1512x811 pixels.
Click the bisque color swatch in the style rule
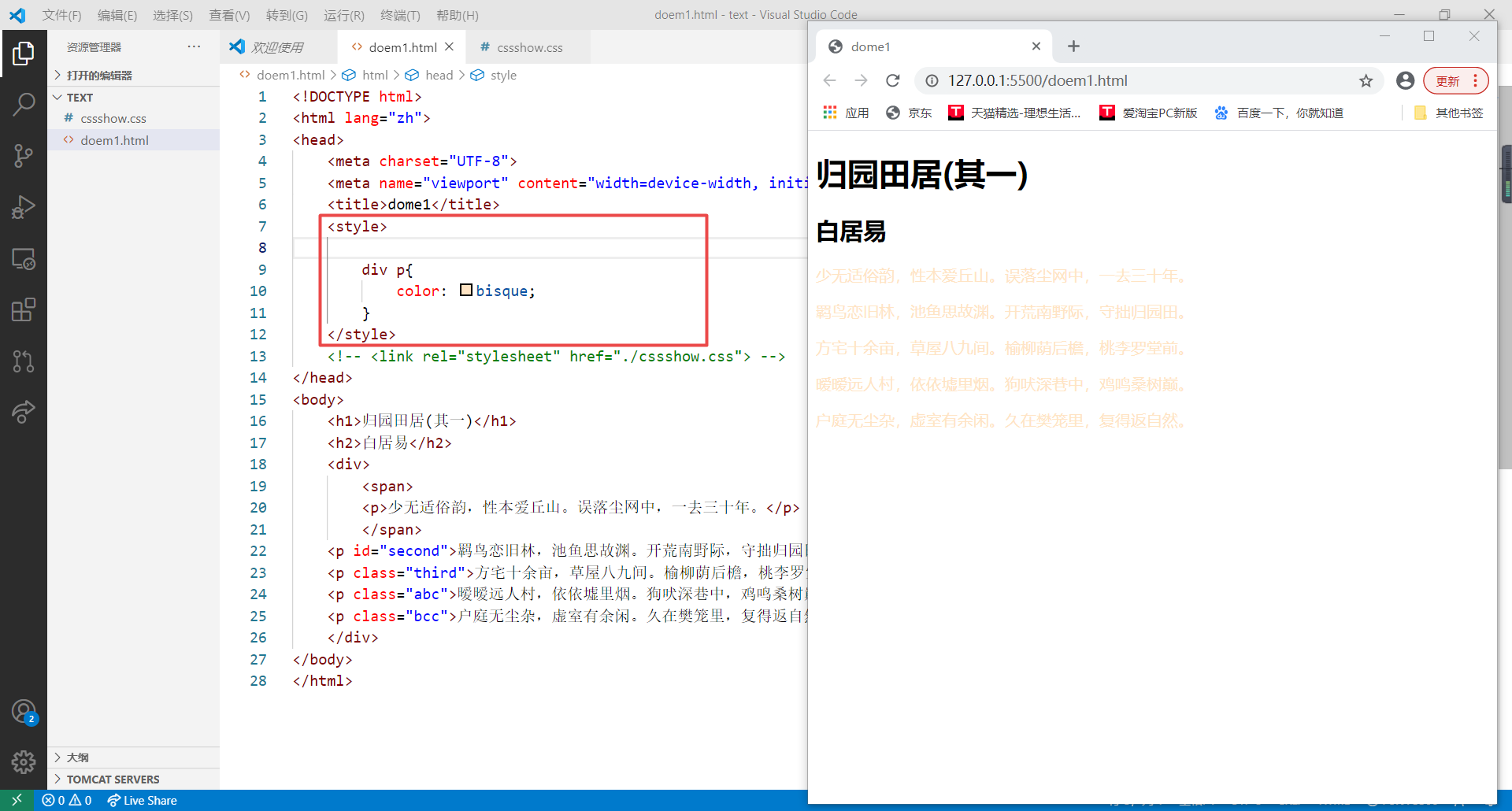[x=466, y=290]
